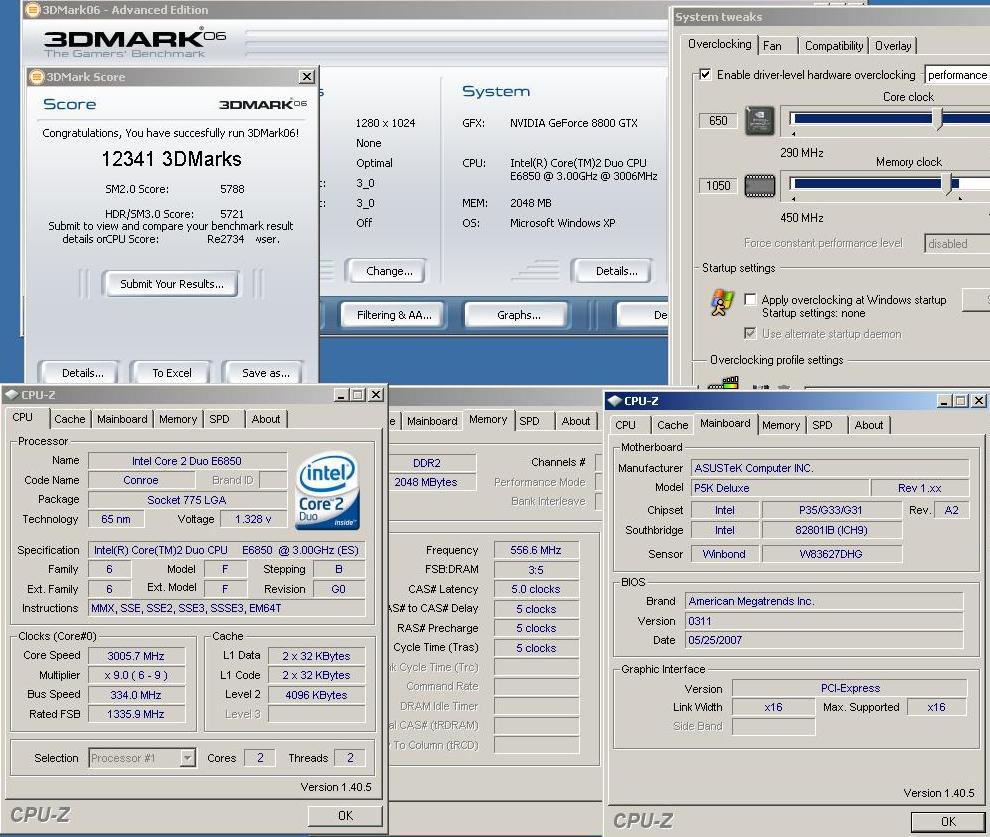The width and height of the screenshot is (990, 837).
Task: Click the BIOS Date value 05/25/2007
Action: click(823, 640)
